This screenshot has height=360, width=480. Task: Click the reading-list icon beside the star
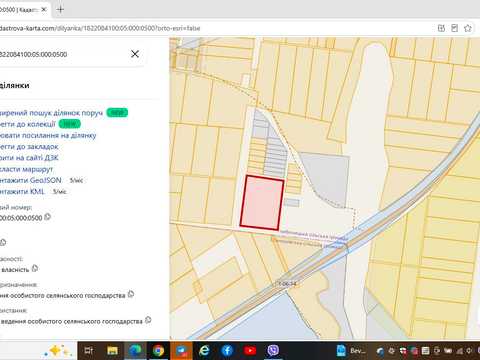455,28
